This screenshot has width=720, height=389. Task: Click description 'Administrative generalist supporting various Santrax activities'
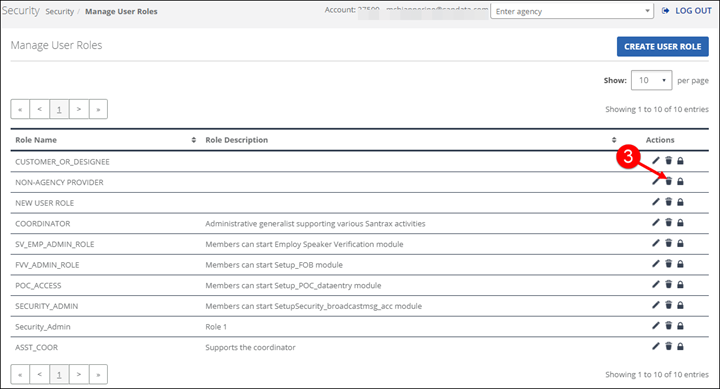pos(315,224)
